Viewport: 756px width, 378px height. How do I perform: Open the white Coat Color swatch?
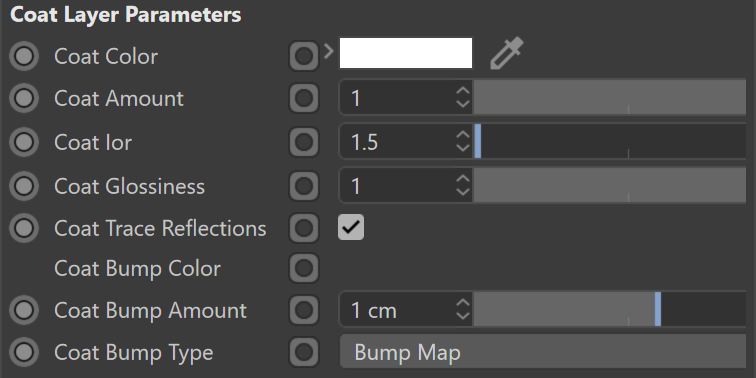pyautogui.click(x=406, y=53)
